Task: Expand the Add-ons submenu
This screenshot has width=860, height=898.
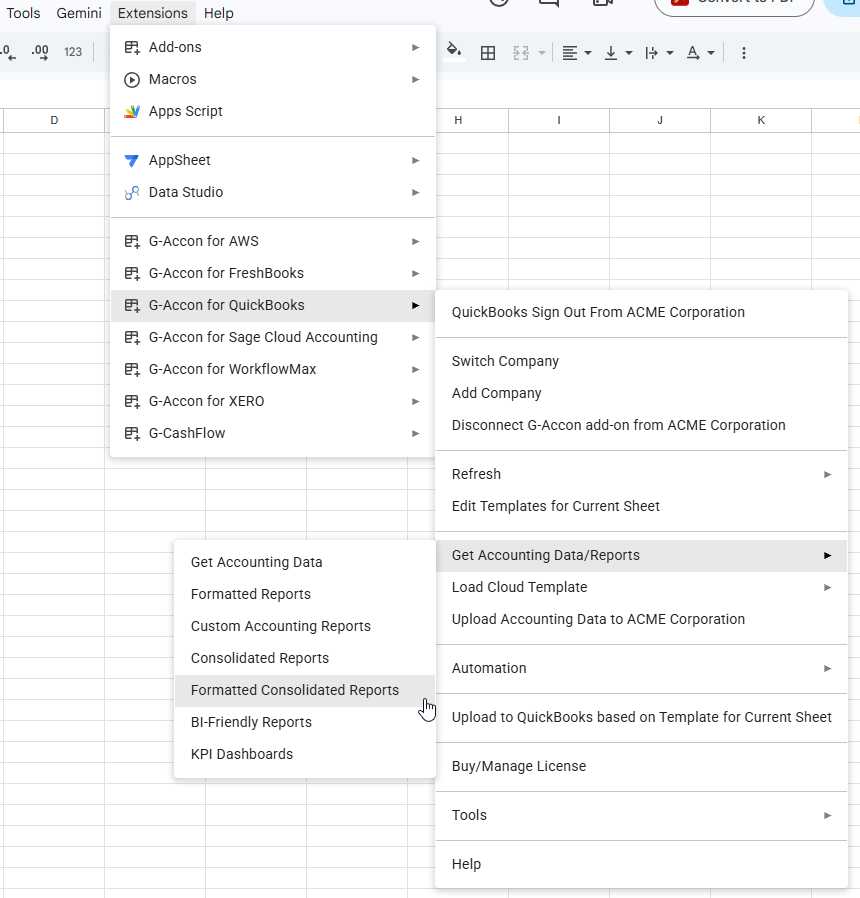Action: coord(273,47)
